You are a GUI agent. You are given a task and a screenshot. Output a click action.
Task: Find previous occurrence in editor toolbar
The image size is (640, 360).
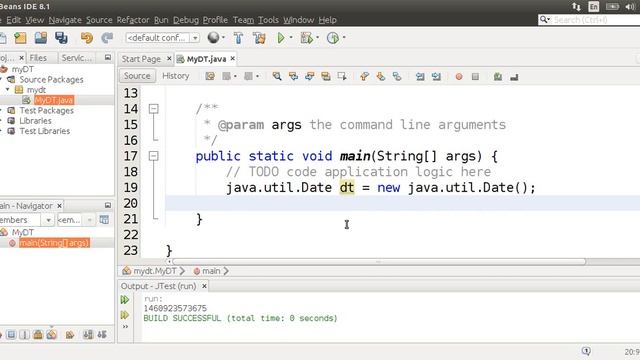pyautogui.click(x=293, y=76)
